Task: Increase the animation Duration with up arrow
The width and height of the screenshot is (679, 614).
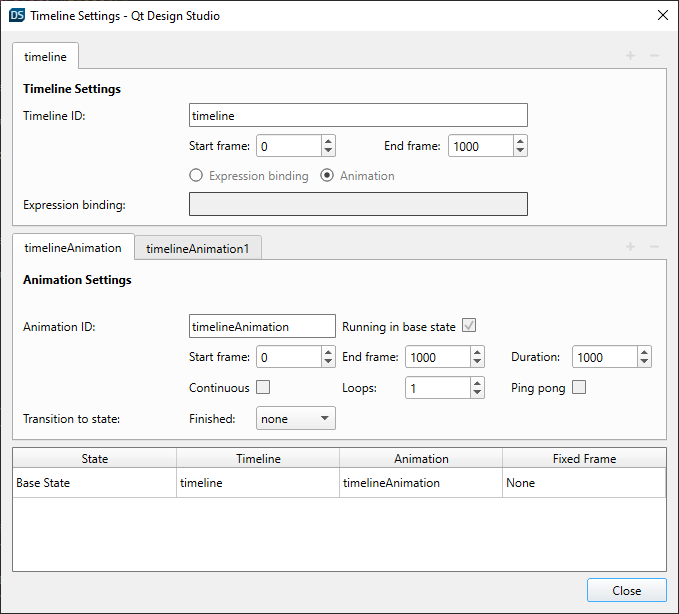Action: (x=644, y=352)
